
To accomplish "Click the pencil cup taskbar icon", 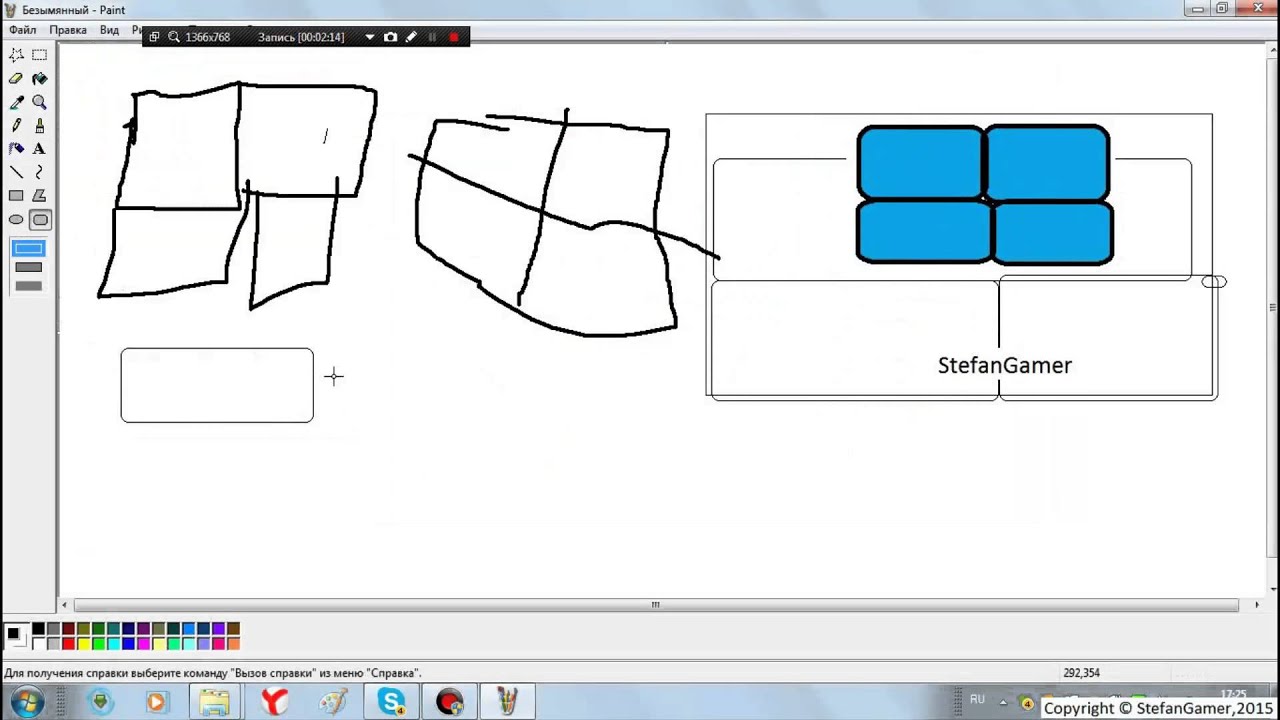I will (508, 702).
